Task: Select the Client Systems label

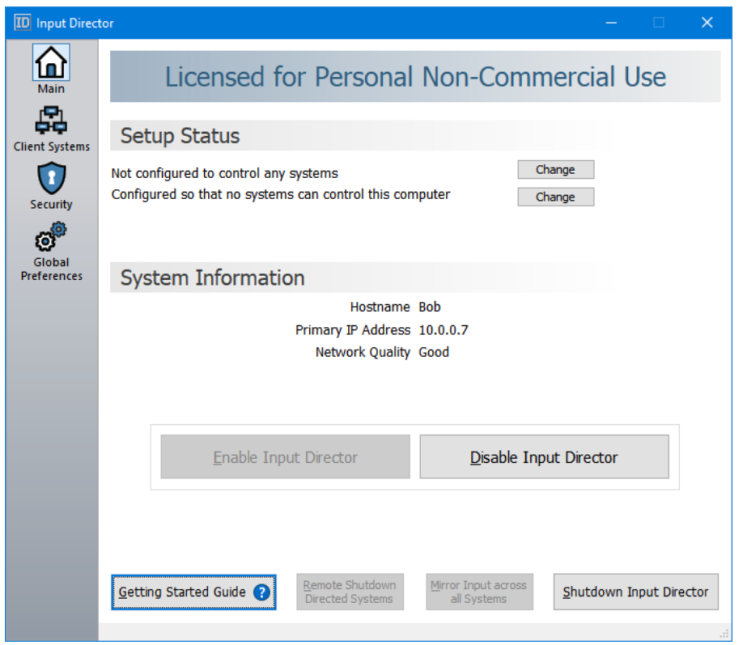Action: tap(52, 146)
